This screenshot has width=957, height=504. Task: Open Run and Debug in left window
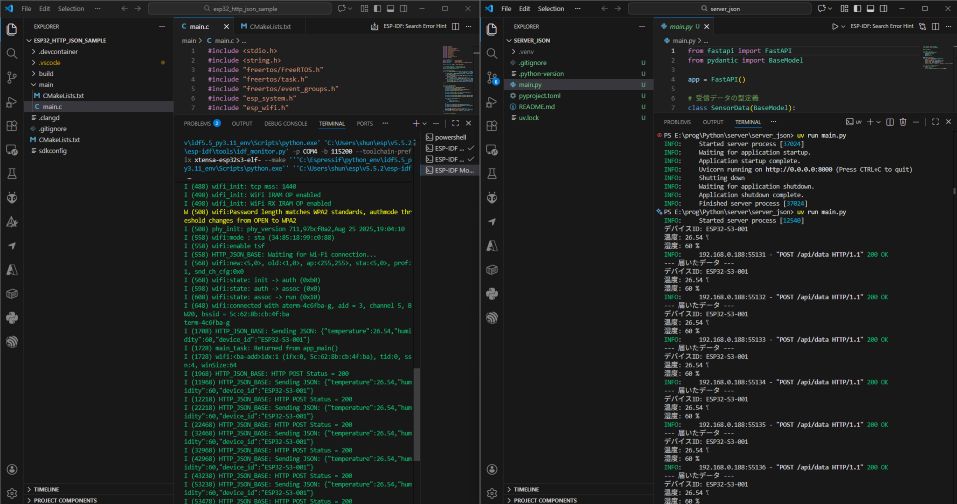click(12, 102)
